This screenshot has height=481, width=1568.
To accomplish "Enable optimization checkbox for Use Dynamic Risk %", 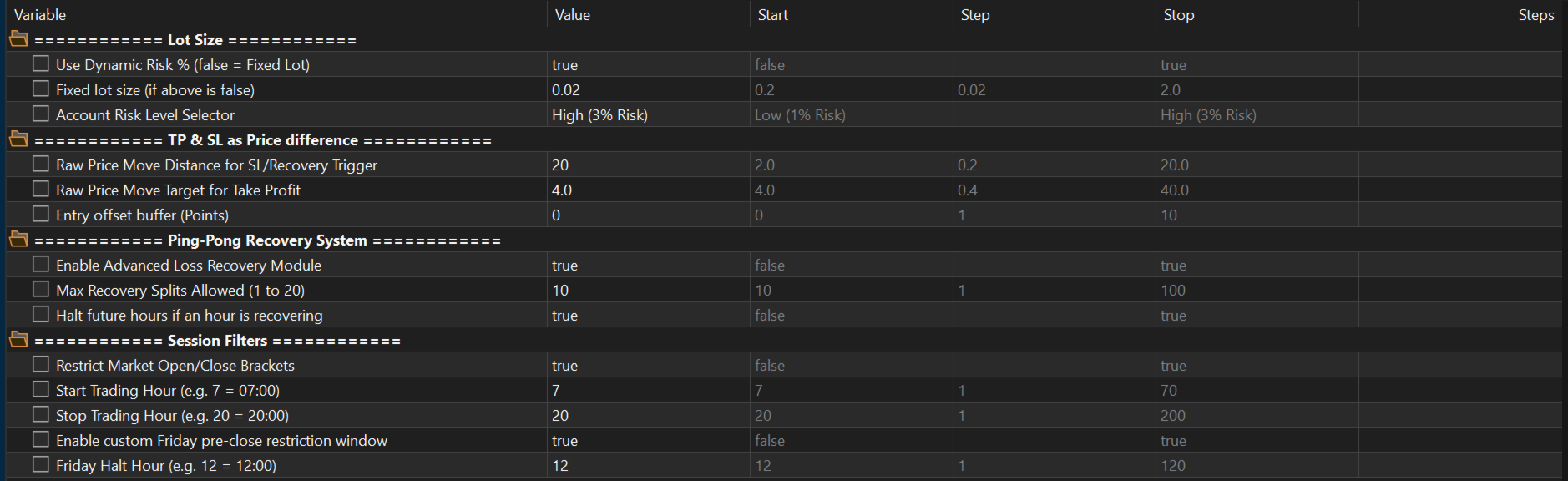I will tap(40, 63).
